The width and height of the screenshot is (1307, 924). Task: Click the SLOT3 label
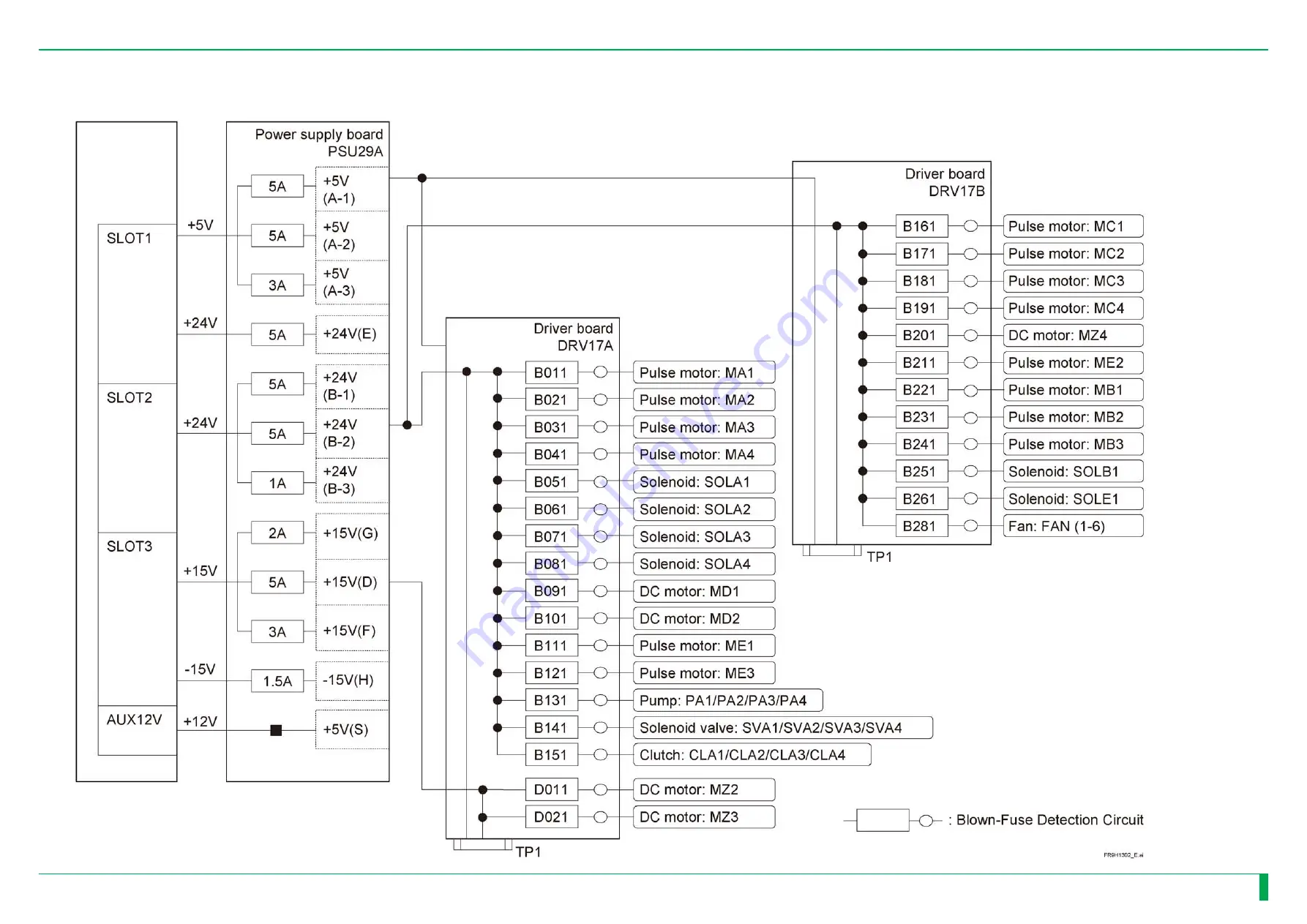click(129, 546)
